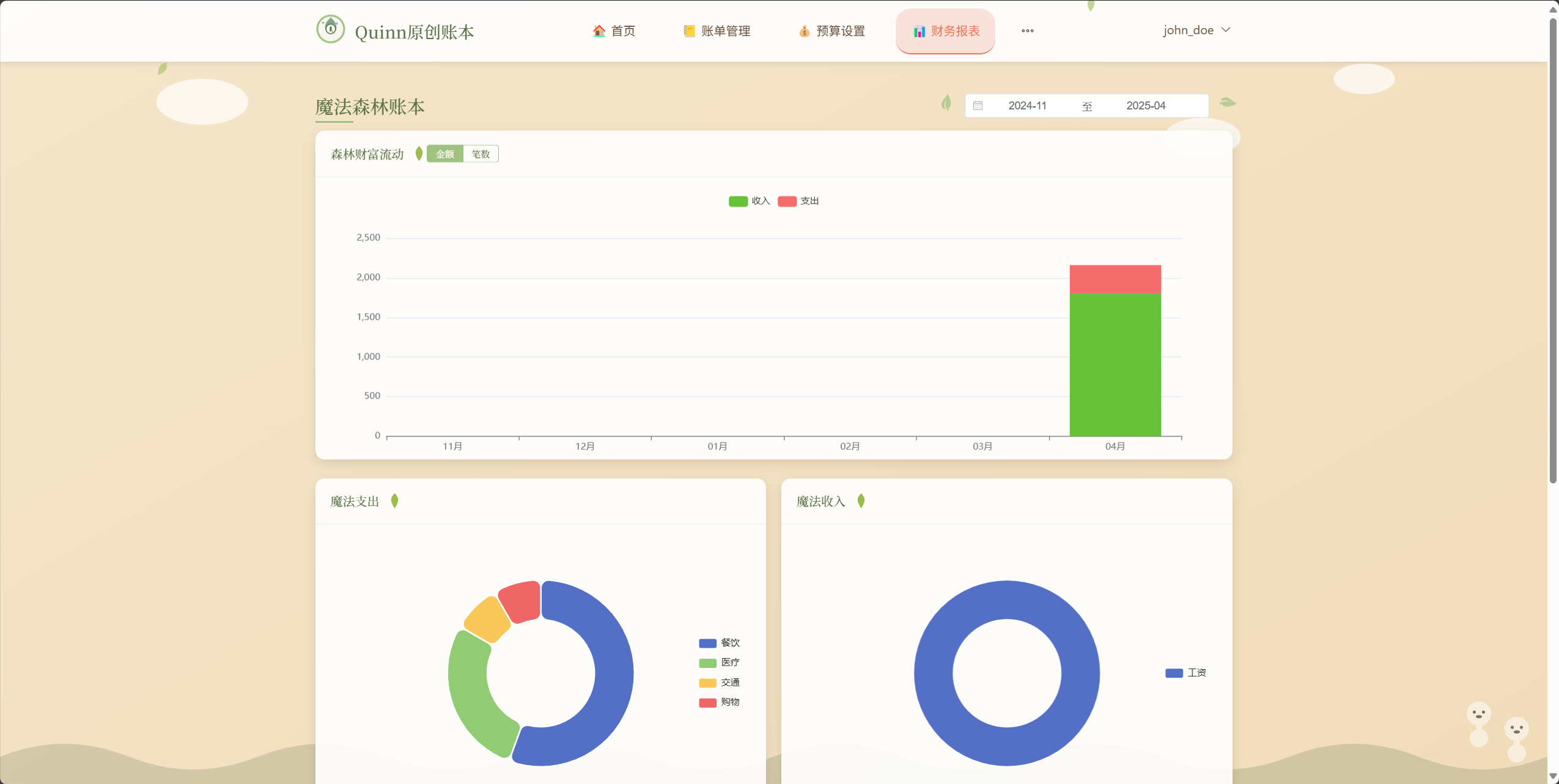1559x784 pixels.
Task: Click the ledger icon next to 账单管理
Action: tap(689, 30)
